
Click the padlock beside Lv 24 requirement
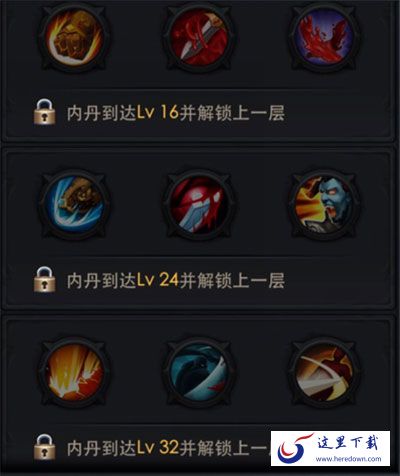[44, 280]
